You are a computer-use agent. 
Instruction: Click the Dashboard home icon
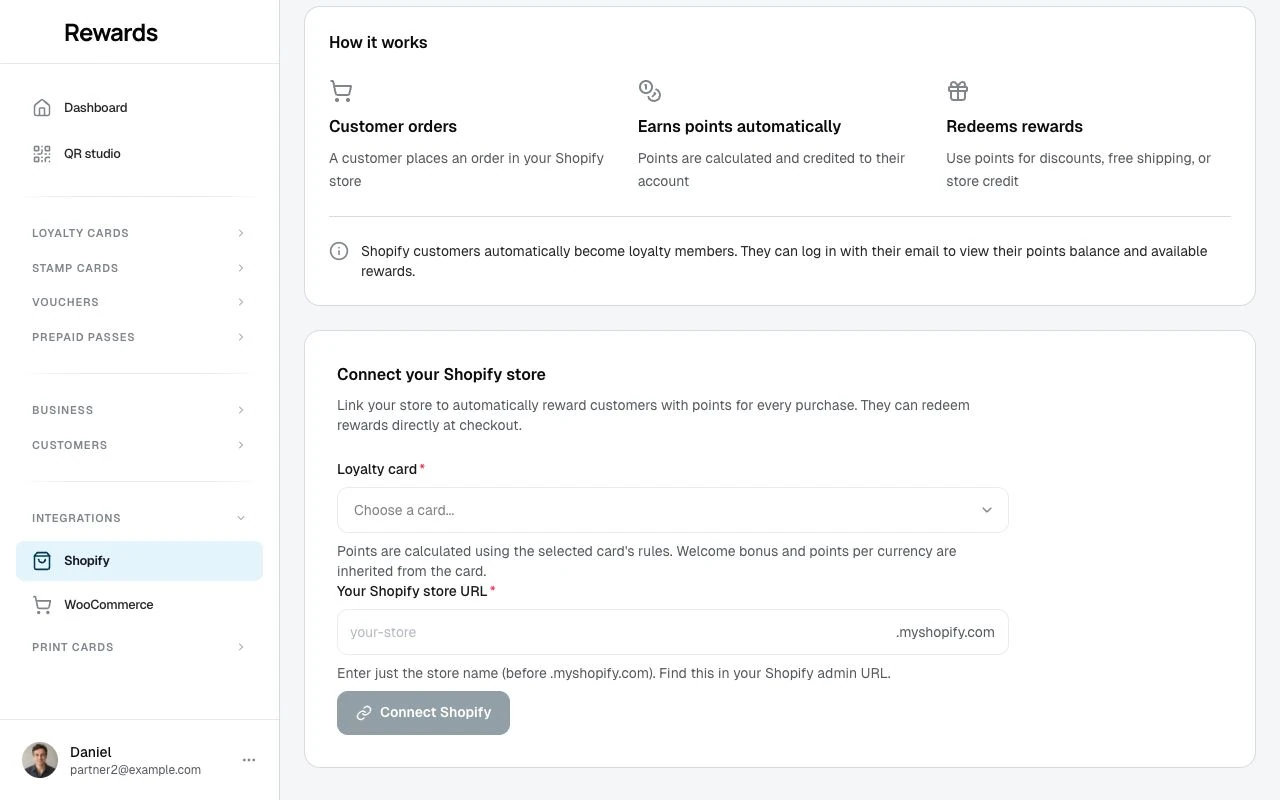[42, 108]
